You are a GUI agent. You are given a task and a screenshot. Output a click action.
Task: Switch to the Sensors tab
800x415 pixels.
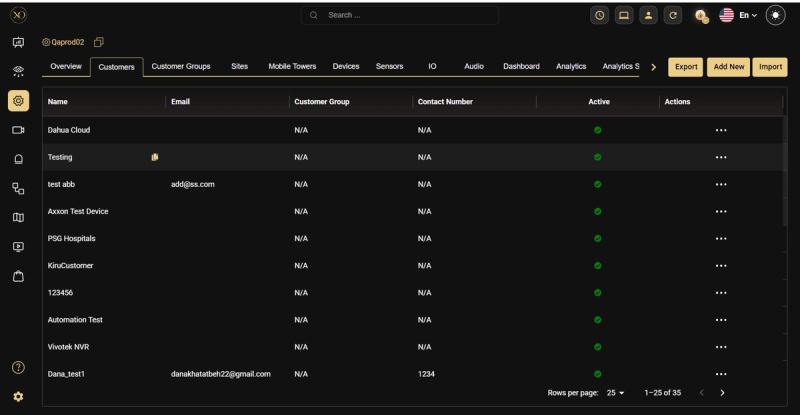[x=389, y=66]
